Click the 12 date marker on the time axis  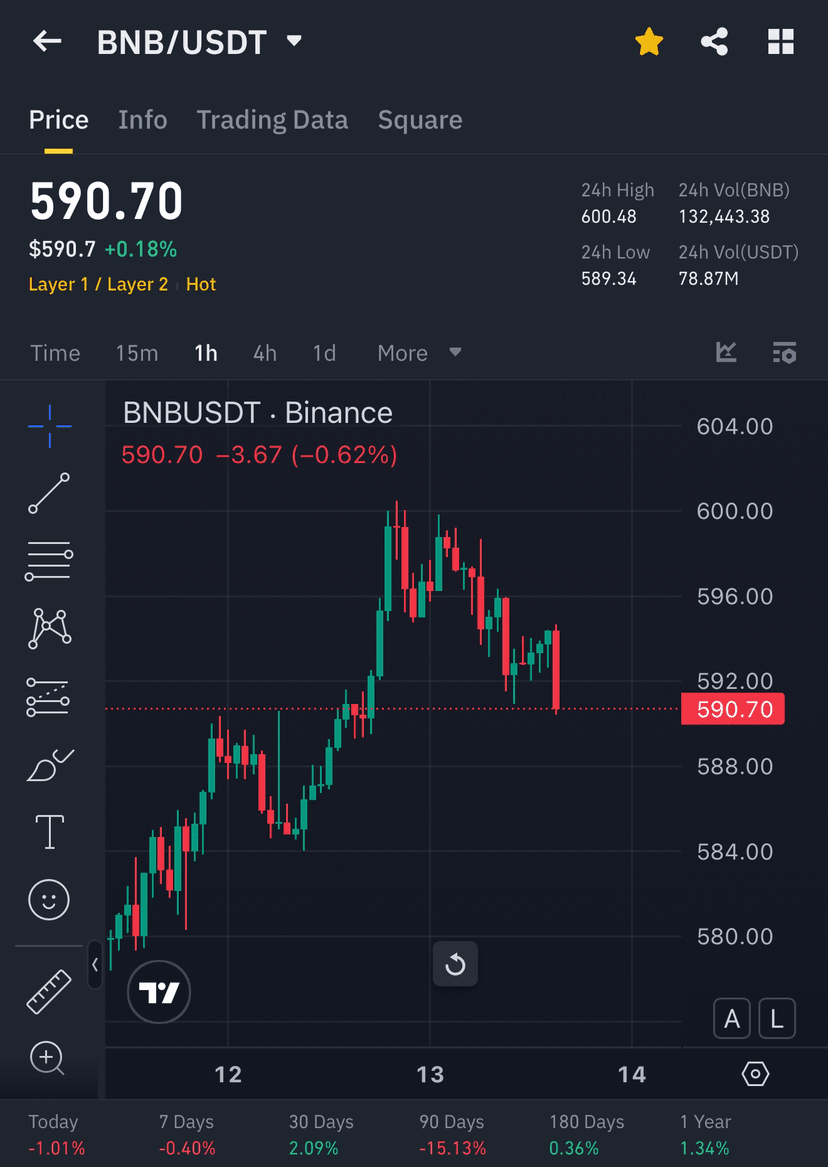(228, 1074)
